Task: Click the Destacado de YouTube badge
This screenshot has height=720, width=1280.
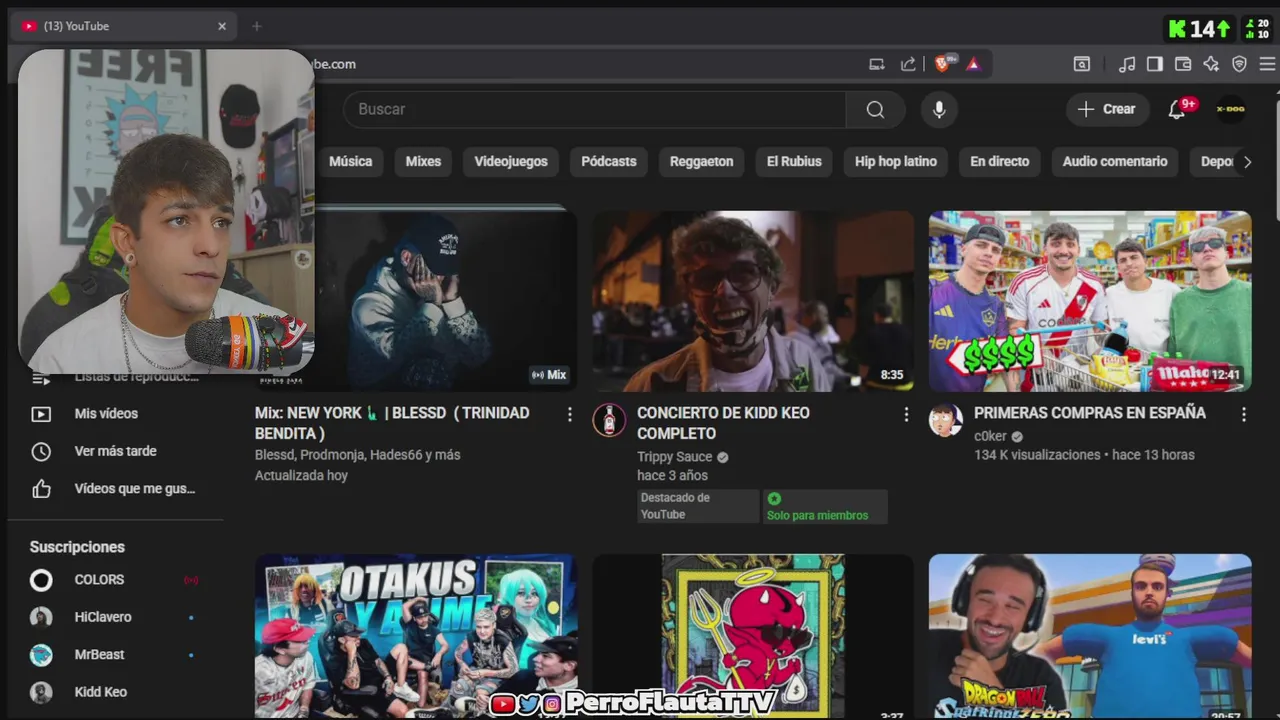Action: click(698, 506)
